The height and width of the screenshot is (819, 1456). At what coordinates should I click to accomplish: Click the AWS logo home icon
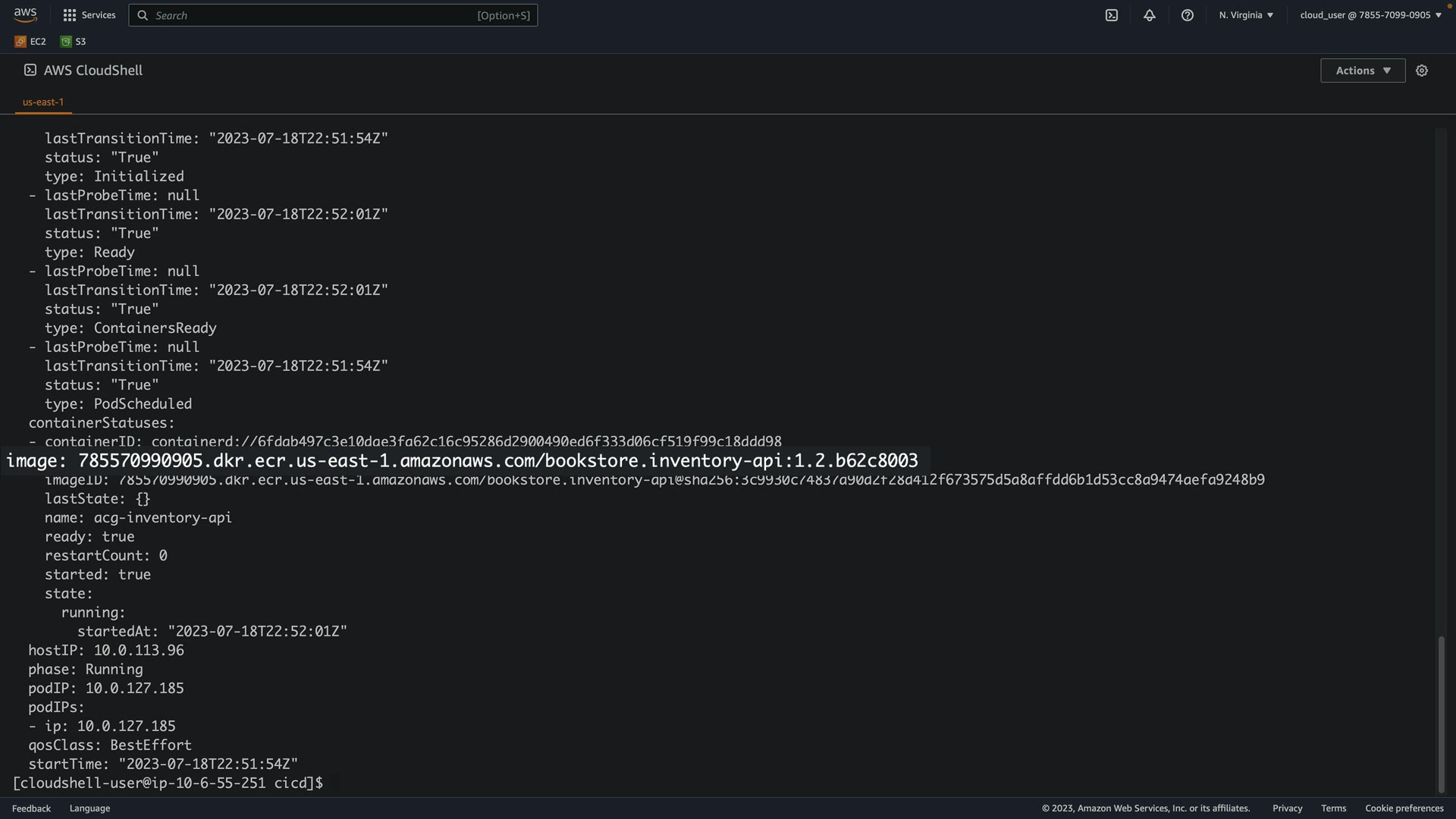(25, 14)
